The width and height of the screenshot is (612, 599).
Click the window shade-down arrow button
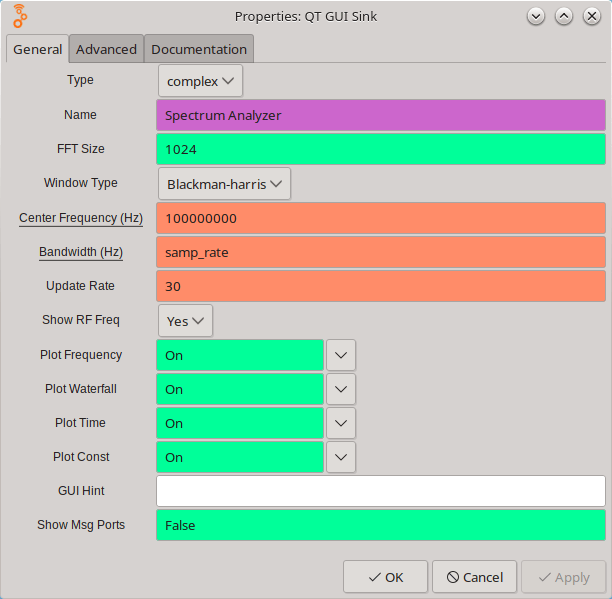tap(537, 16)
